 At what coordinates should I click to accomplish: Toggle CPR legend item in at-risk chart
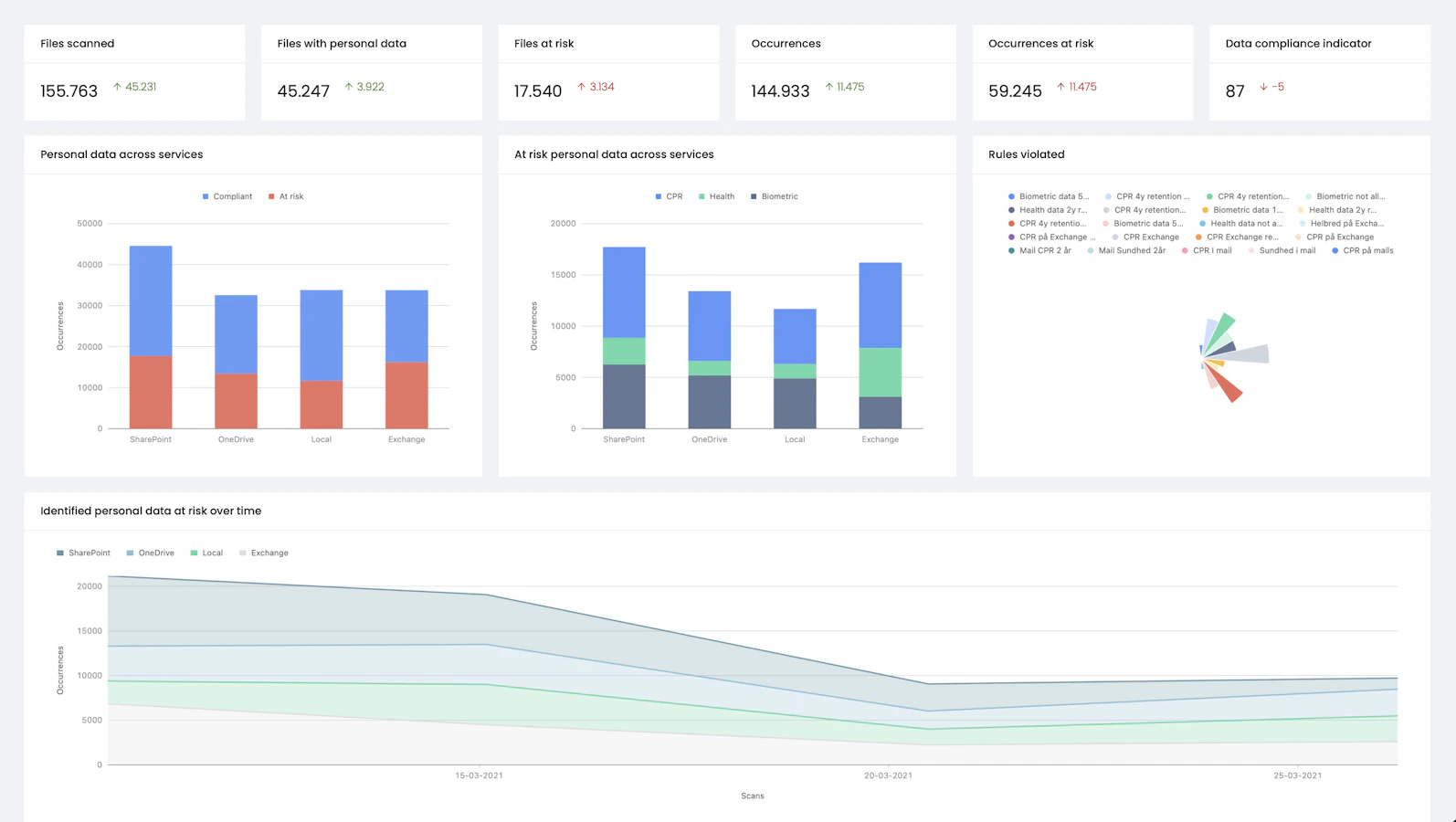[669, 196]
